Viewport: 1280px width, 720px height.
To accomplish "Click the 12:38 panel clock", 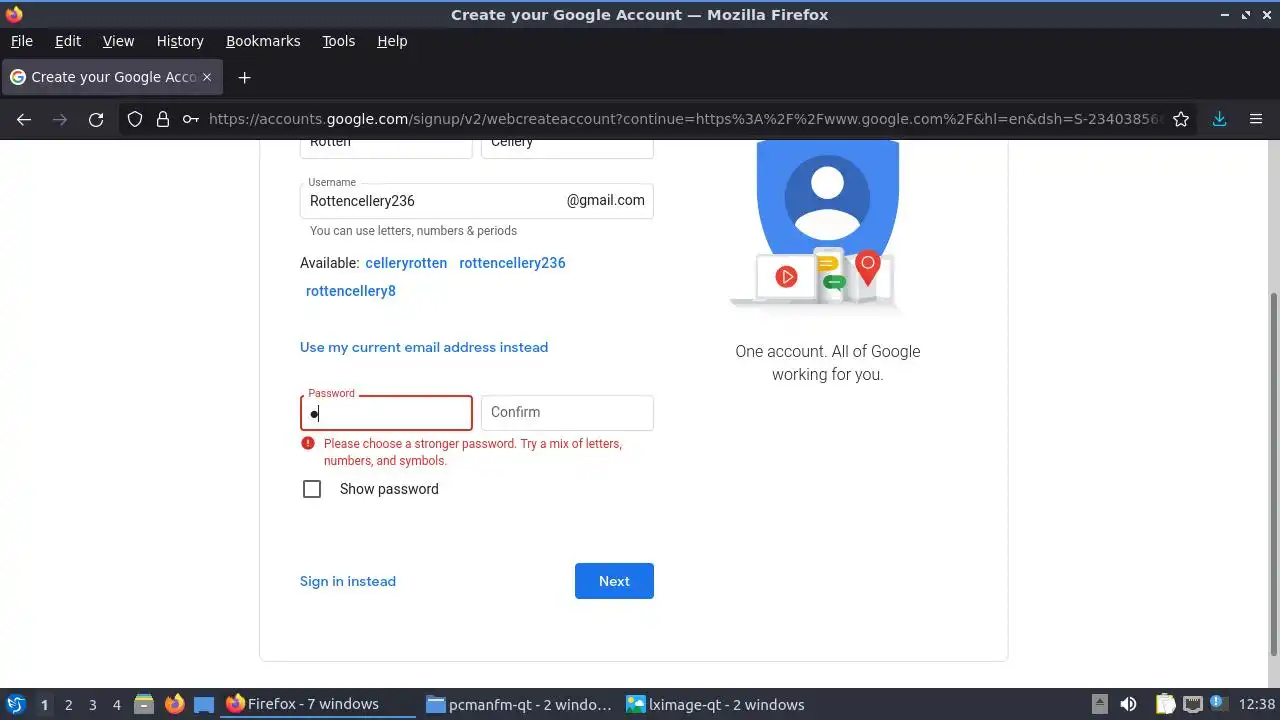I will [x=1257, y=704].
